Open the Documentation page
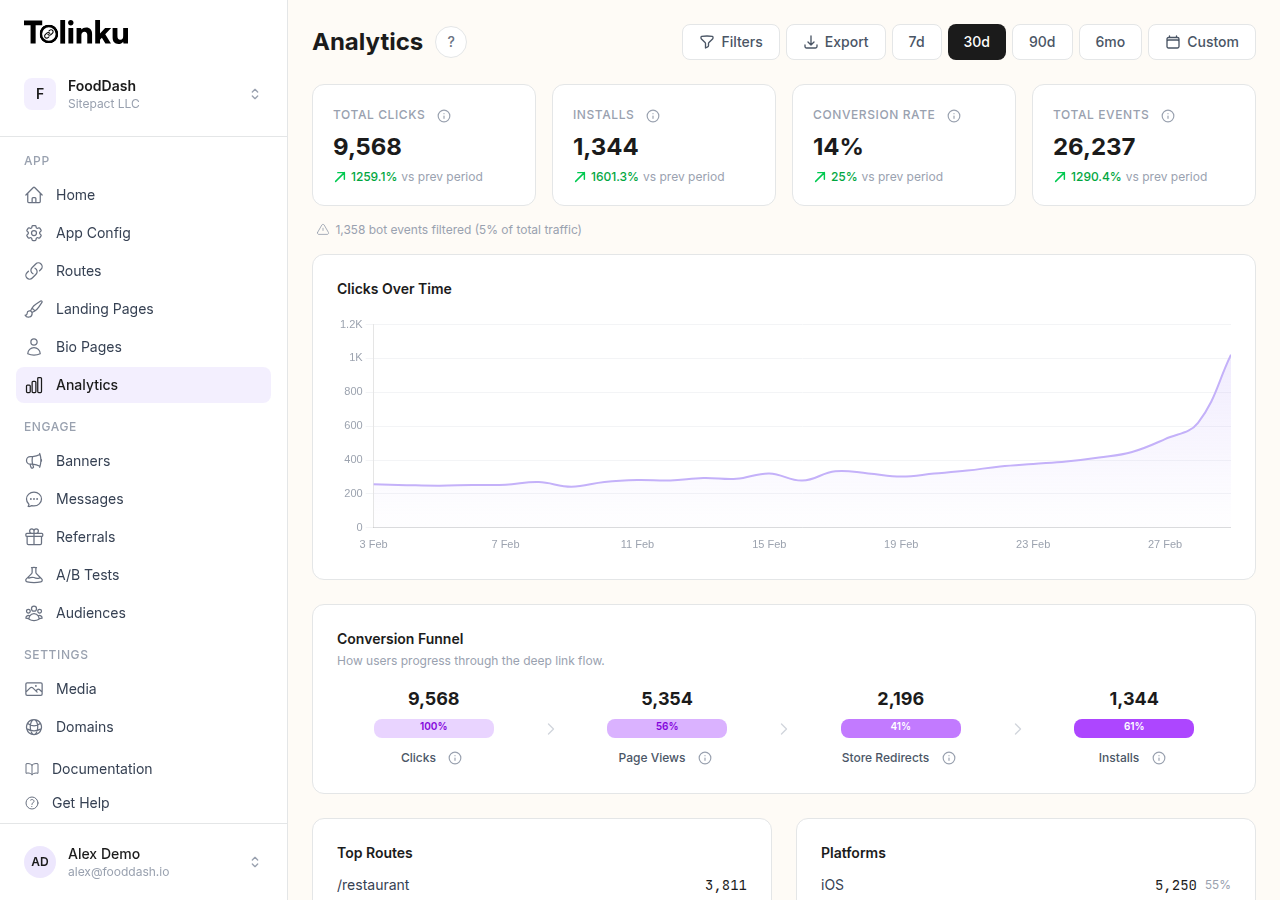1280x900 pixels. [x=99, y=769]
